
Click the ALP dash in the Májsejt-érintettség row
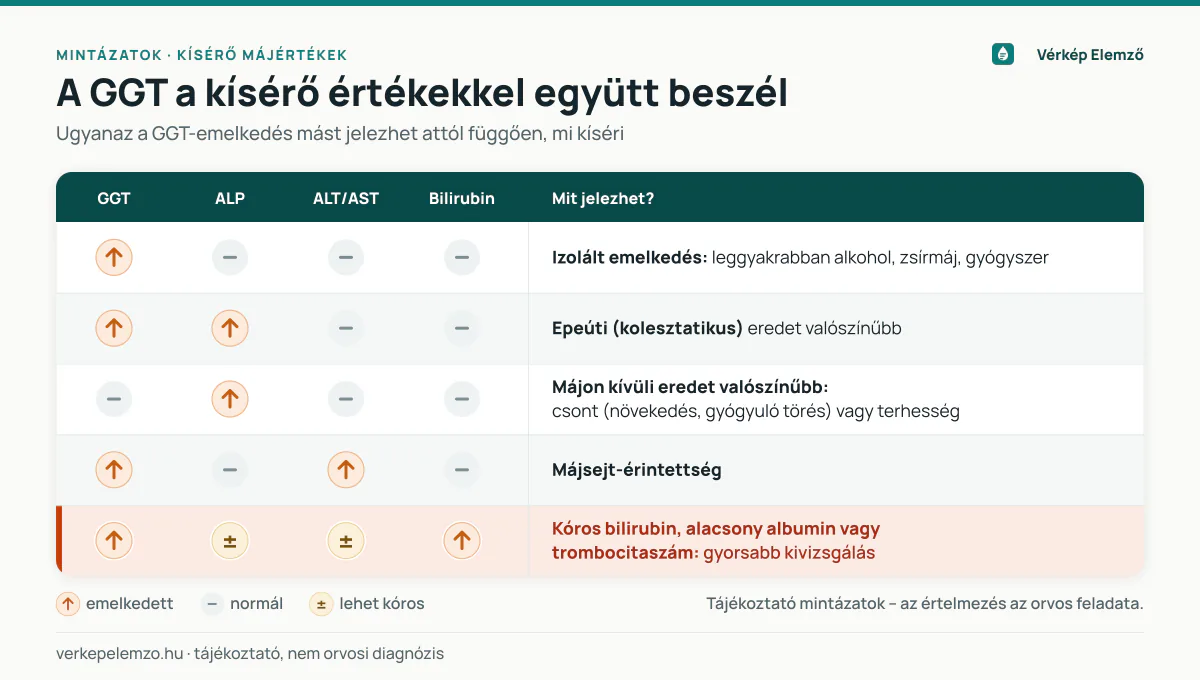pyautogui.click(x=230, y=470)
